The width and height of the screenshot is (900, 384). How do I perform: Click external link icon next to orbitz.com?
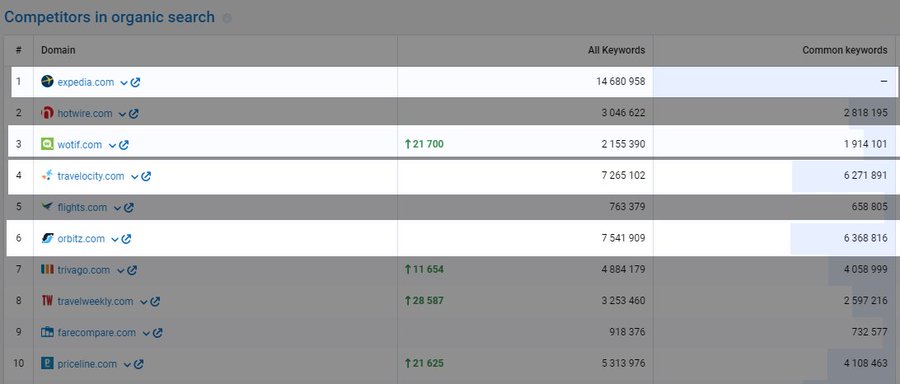pyautogui.click(x=127, y=239)
